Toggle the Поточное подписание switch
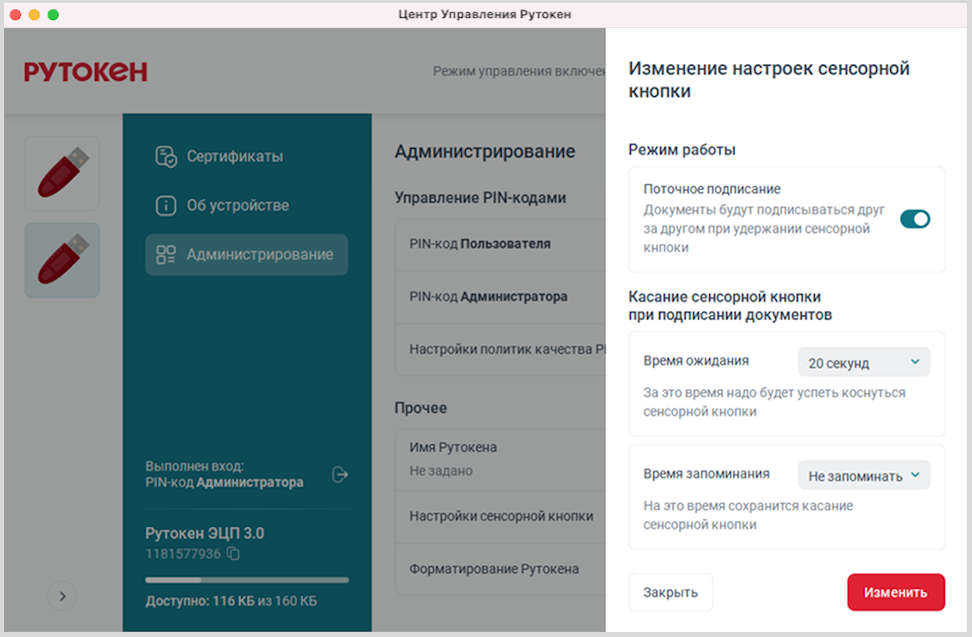 pyautogui.click(x=914, y=219)
